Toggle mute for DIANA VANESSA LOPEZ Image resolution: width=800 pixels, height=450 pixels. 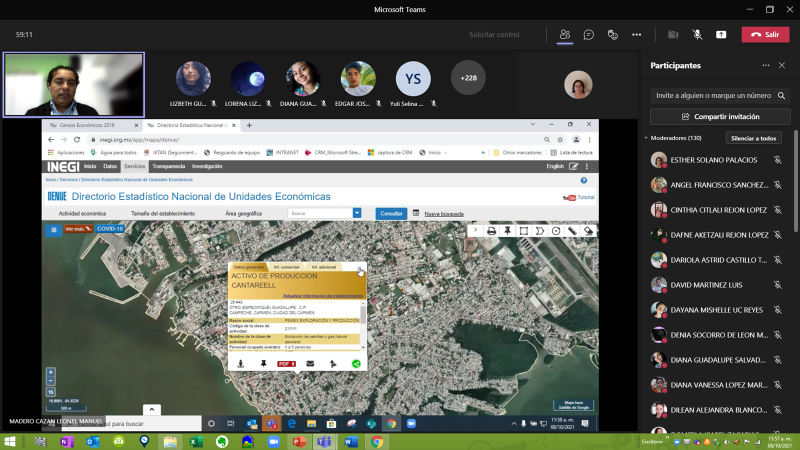pos(778,385)
